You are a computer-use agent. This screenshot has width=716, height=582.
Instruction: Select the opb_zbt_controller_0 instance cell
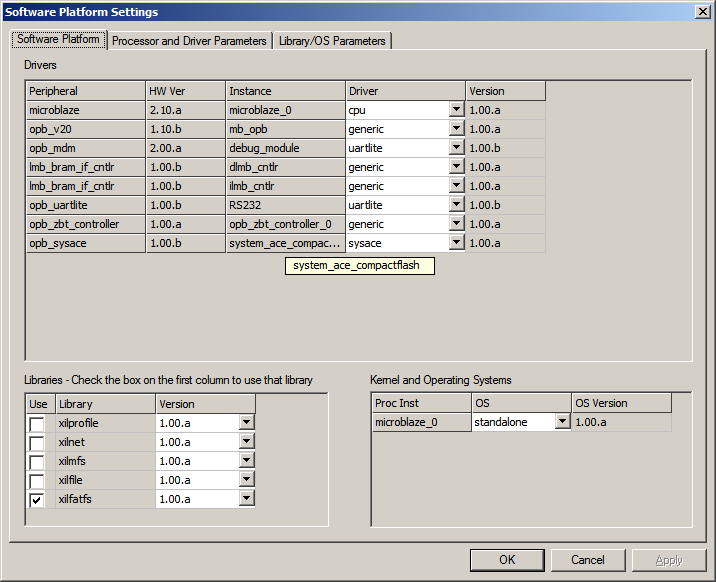coord(285,224)
